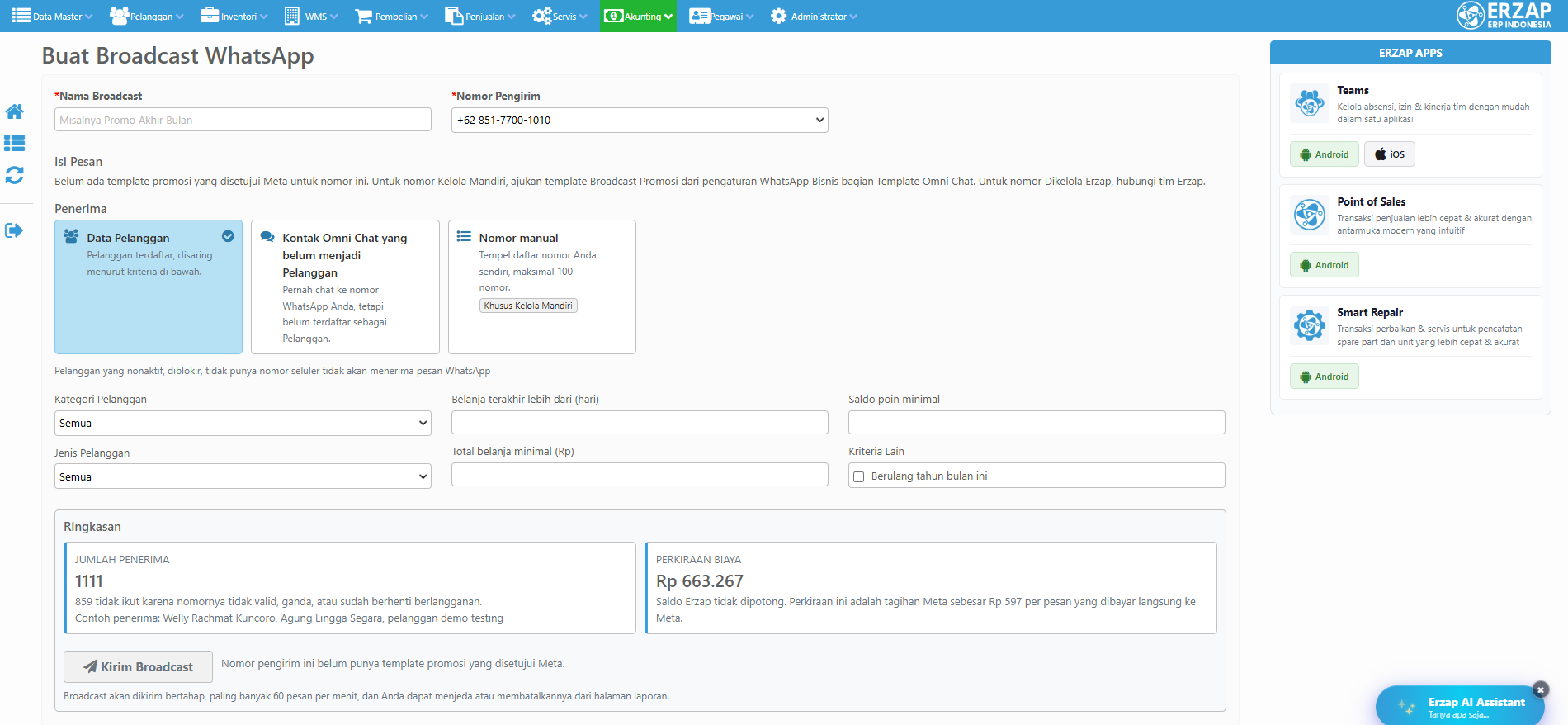Click the refresh sync sidebar icon
Screen dimensions: 1568x725
click(x=14, y=175)
